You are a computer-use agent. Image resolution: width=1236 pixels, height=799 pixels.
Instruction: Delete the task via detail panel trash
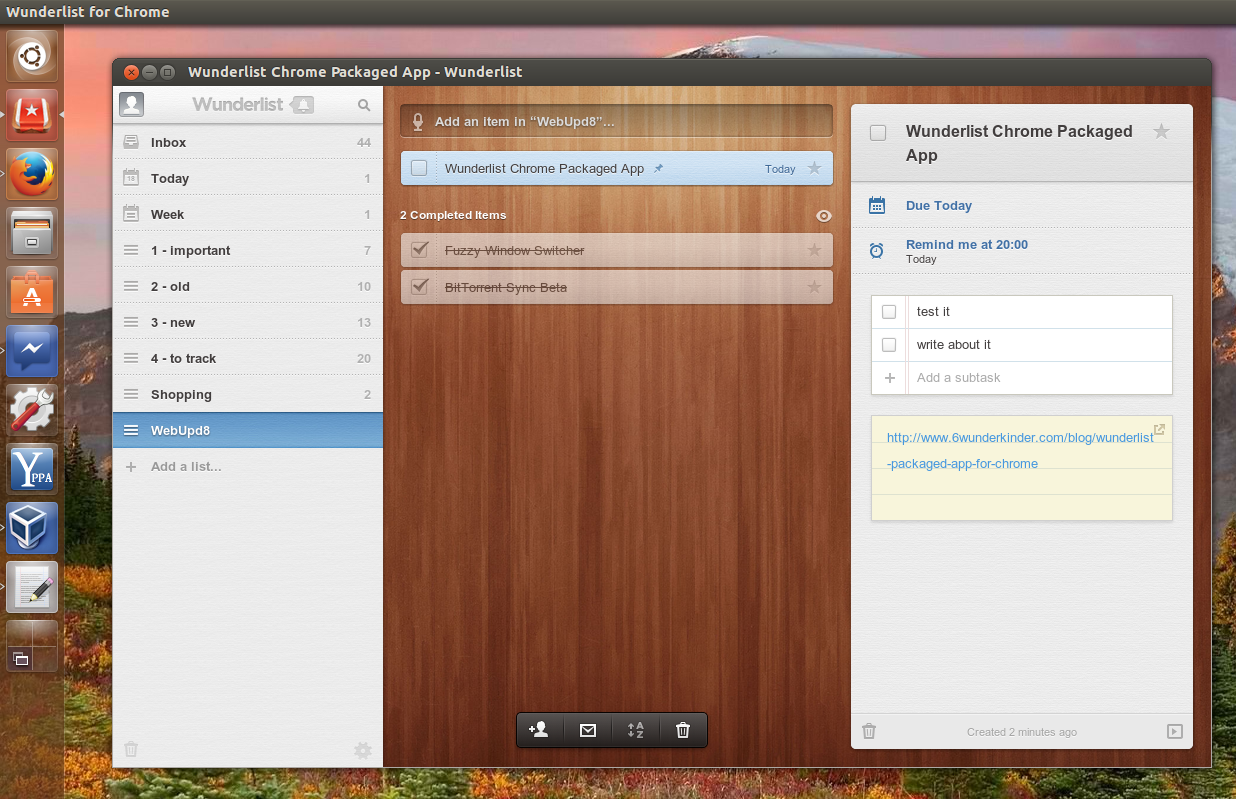click(869, 731)
